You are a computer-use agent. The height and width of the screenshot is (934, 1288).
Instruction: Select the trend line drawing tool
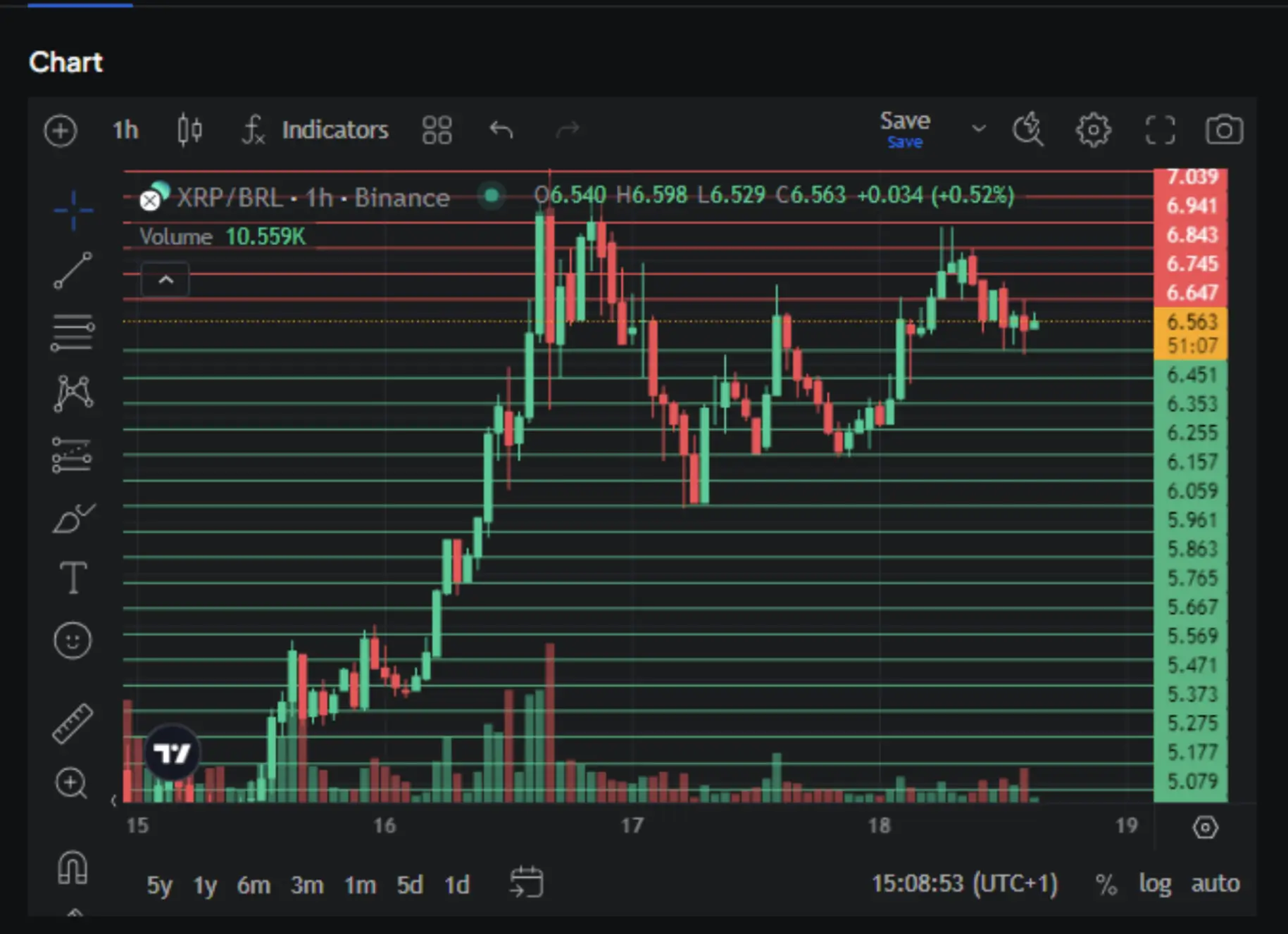(72, 271)
